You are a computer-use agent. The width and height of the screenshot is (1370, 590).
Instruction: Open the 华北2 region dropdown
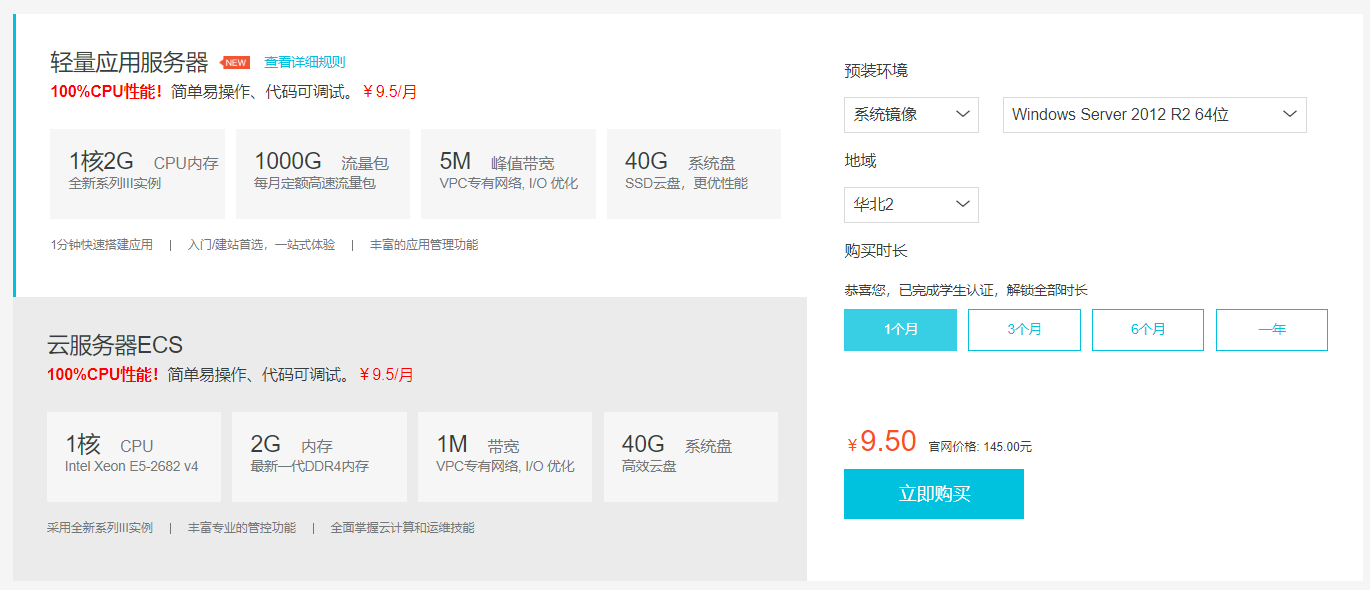click(911, 205)
